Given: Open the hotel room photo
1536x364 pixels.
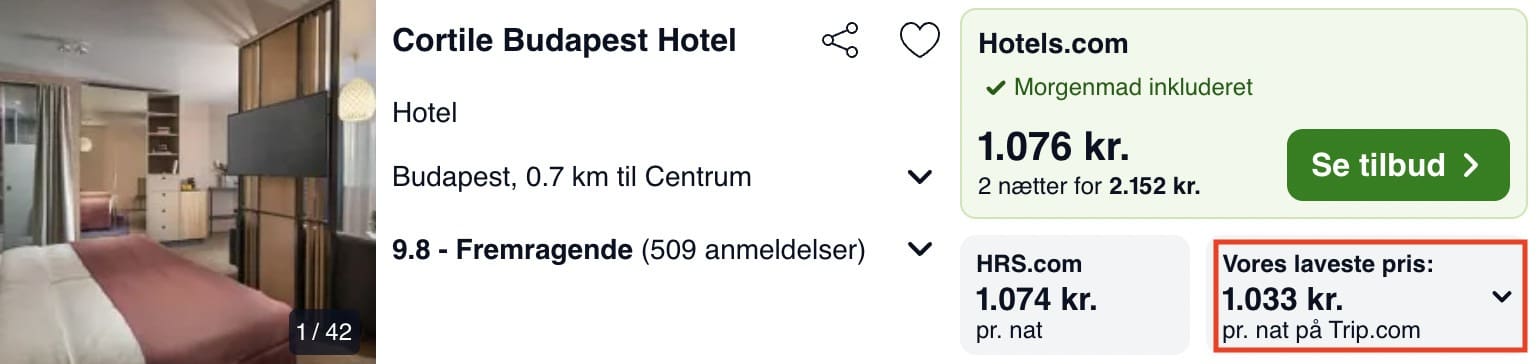Looking at the screenshot, I should (x=187, y=182).
